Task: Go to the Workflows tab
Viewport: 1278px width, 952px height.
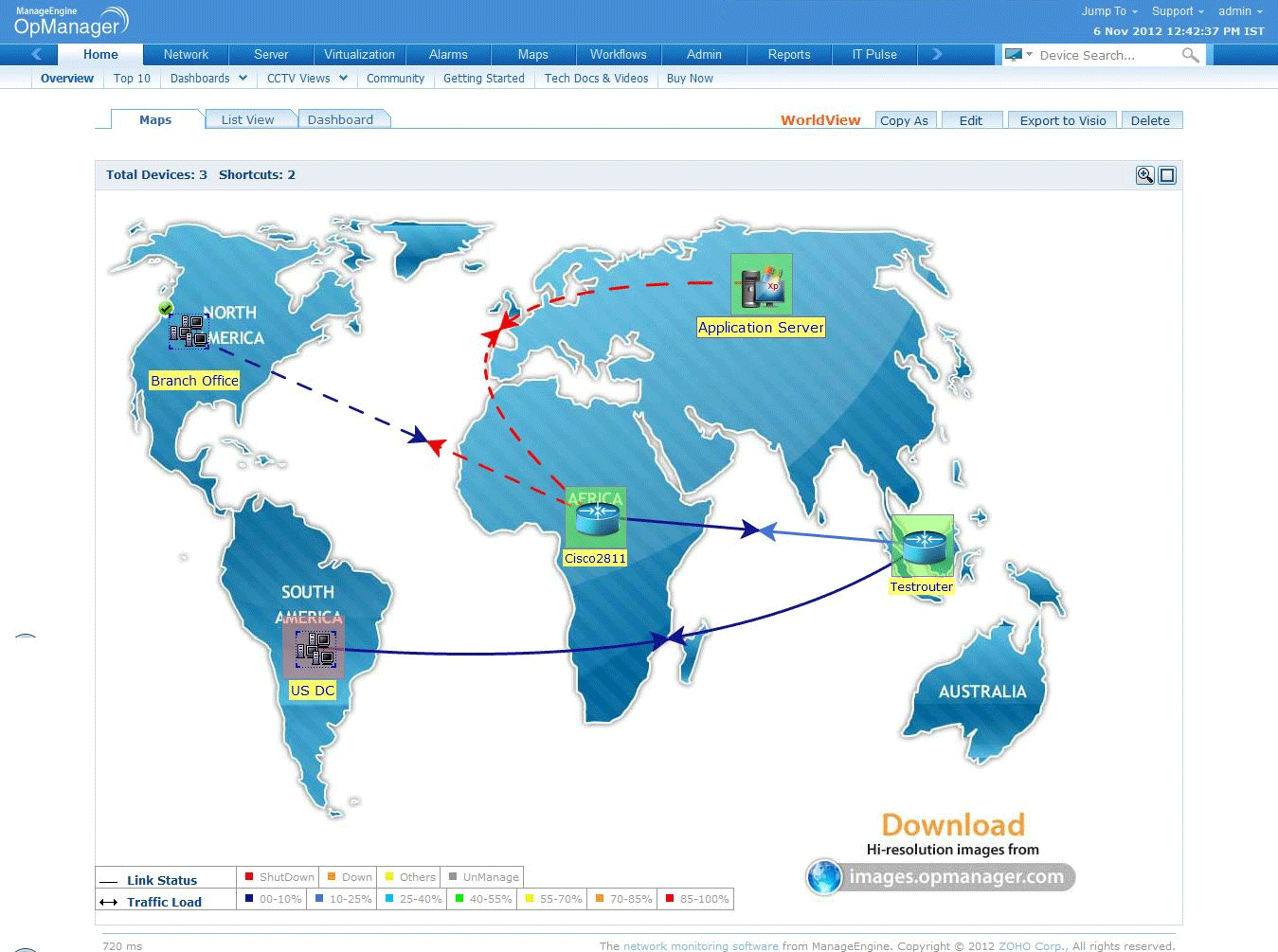Action: 619,55
